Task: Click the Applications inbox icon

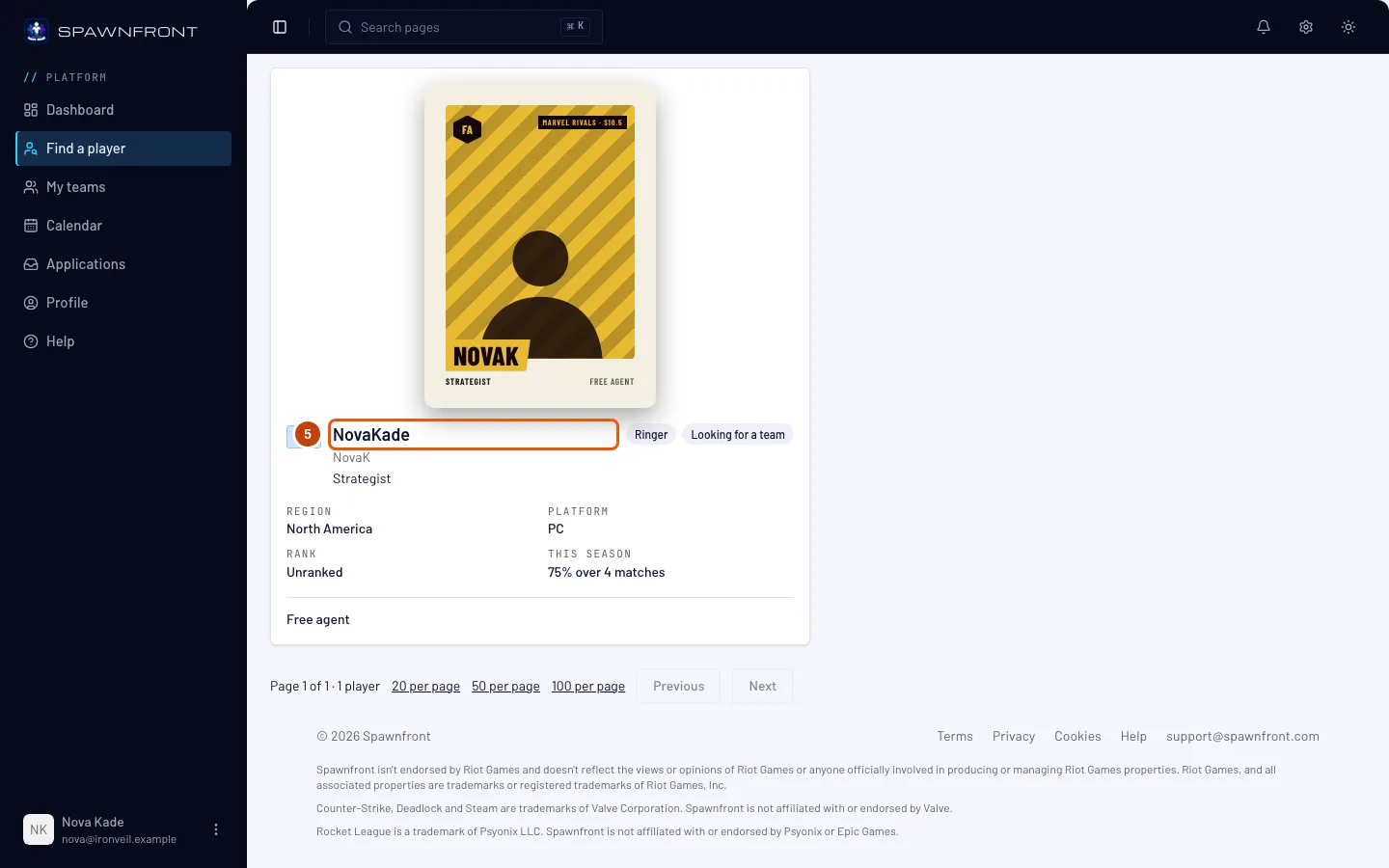Action: (x=31, y=264)
